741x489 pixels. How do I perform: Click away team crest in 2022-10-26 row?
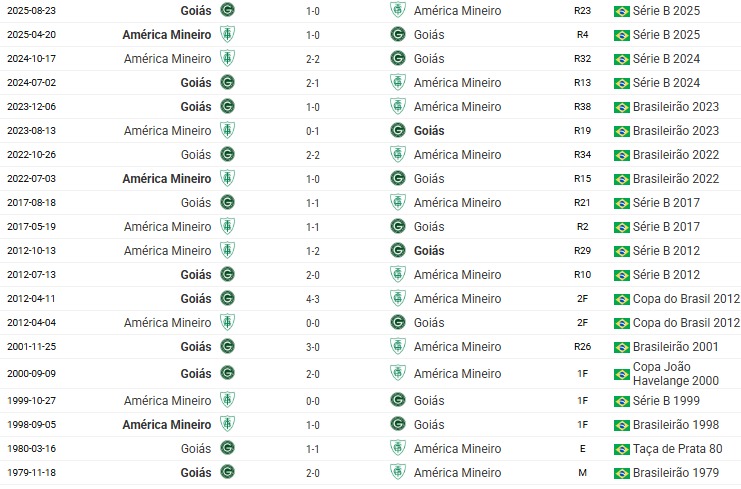(x=398, y=155)
